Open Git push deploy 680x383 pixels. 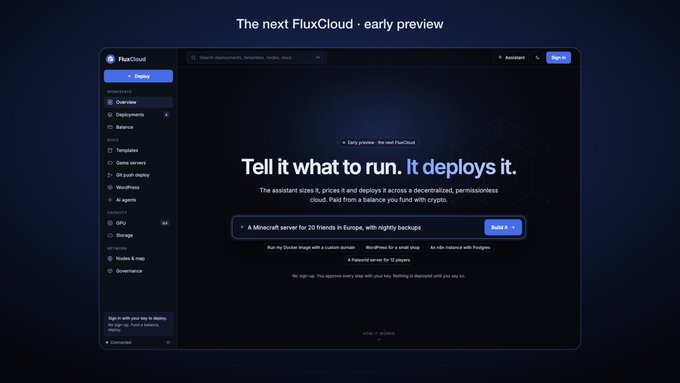(x=138, y=175)
